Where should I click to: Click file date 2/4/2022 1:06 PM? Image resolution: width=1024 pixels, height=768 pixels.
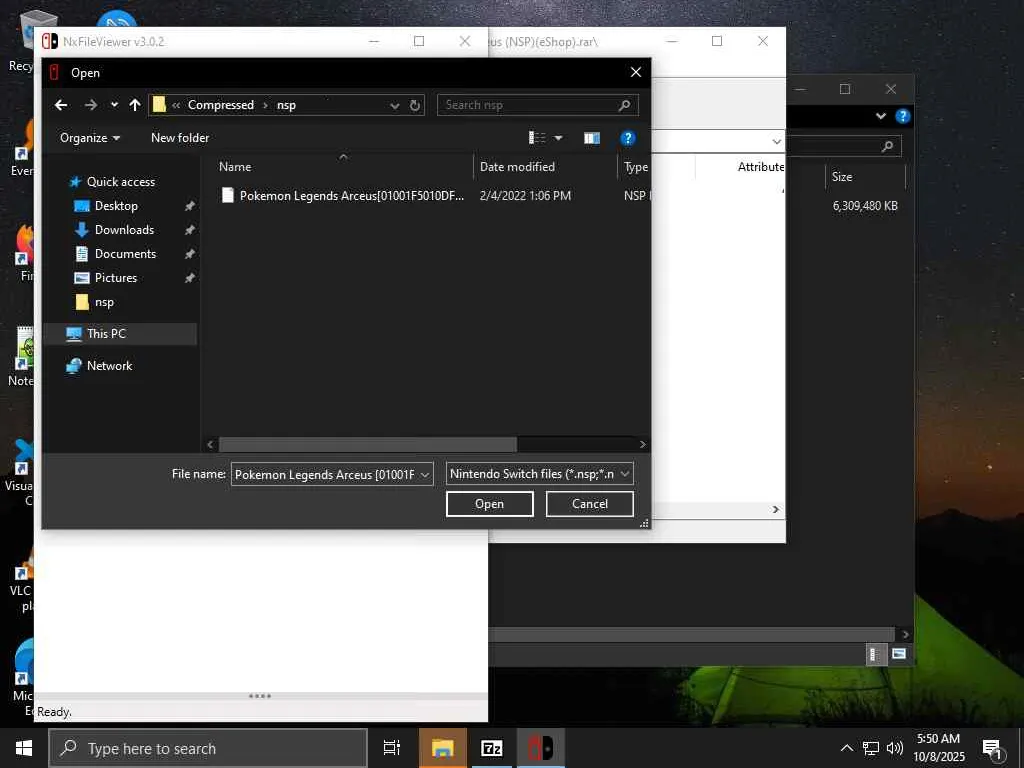[x=525, y=196]
